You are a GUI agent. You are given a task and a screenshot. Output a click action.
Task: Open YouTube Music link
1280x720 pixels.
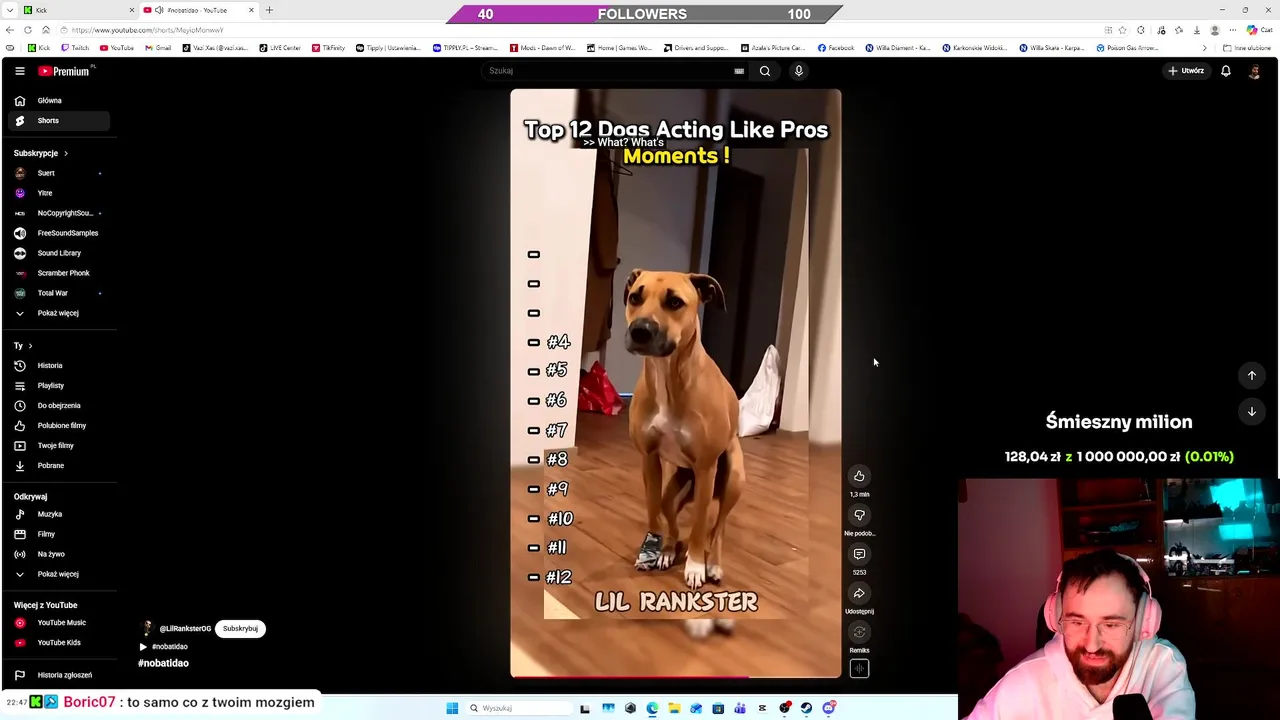58,622
